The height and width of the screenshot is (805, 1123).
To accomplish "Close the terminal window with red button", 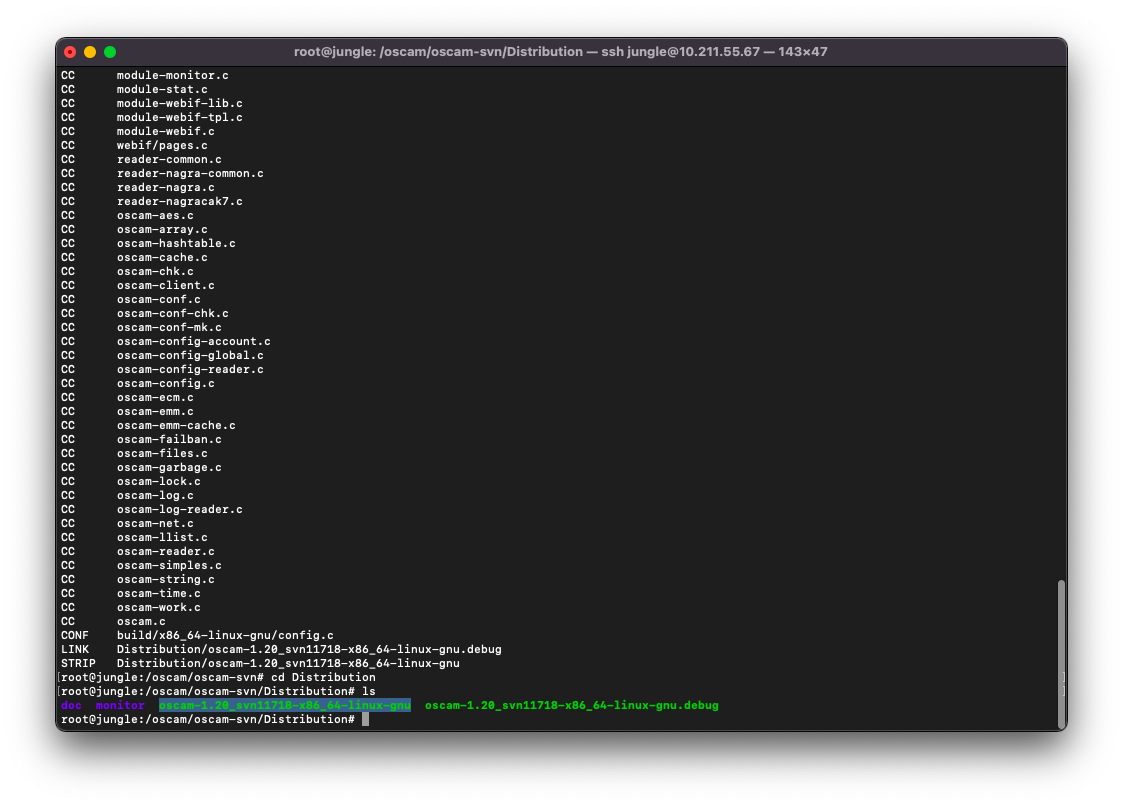I will click(x=70, y=52).
